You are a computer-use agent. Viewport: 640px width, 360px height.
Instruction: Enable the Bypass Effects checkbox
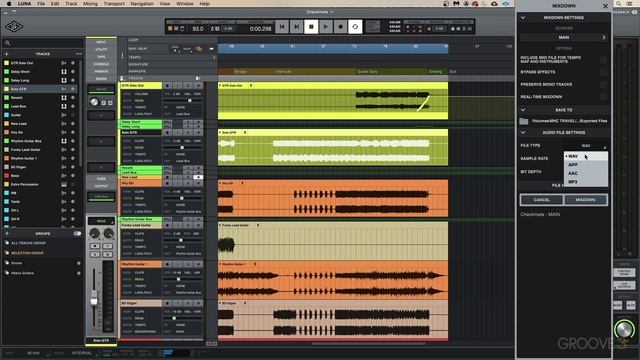(x=603, y=72)
